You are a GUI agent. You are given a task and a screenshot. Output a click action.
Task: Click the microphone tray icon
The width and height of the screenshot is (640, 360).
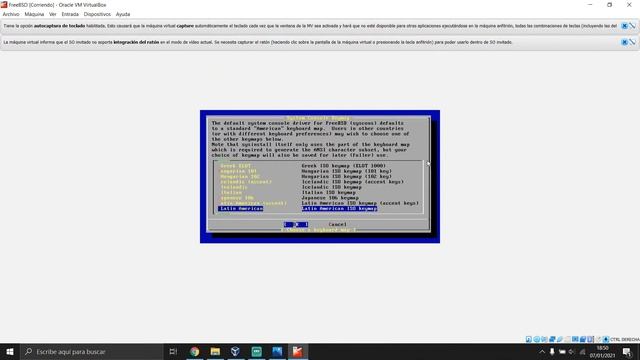pos(552,351)
